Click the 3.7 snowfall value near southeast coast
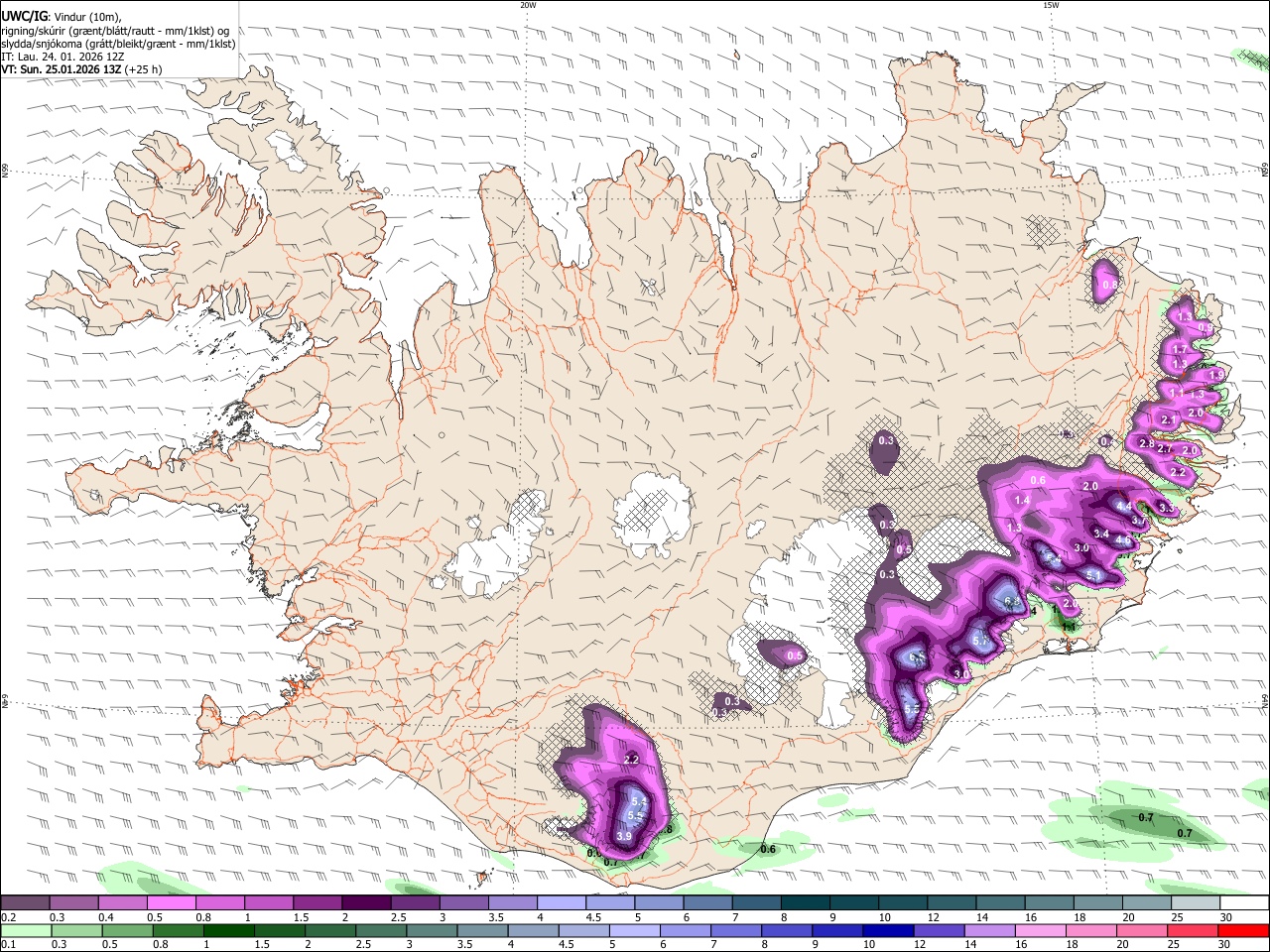The image size is (1270, 952). tap(1139, 521)
